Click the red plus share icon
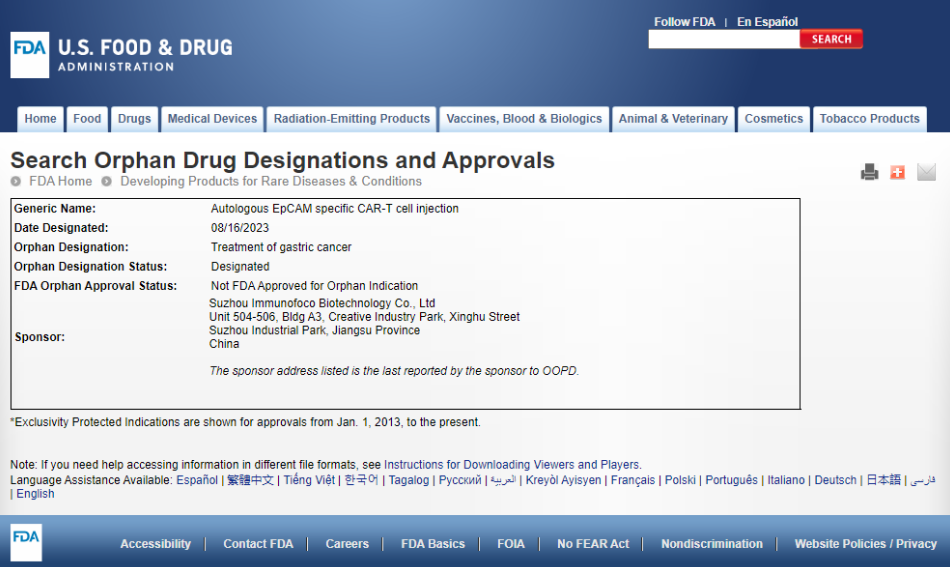Screen dimensions: 950x567 point(897,172)
